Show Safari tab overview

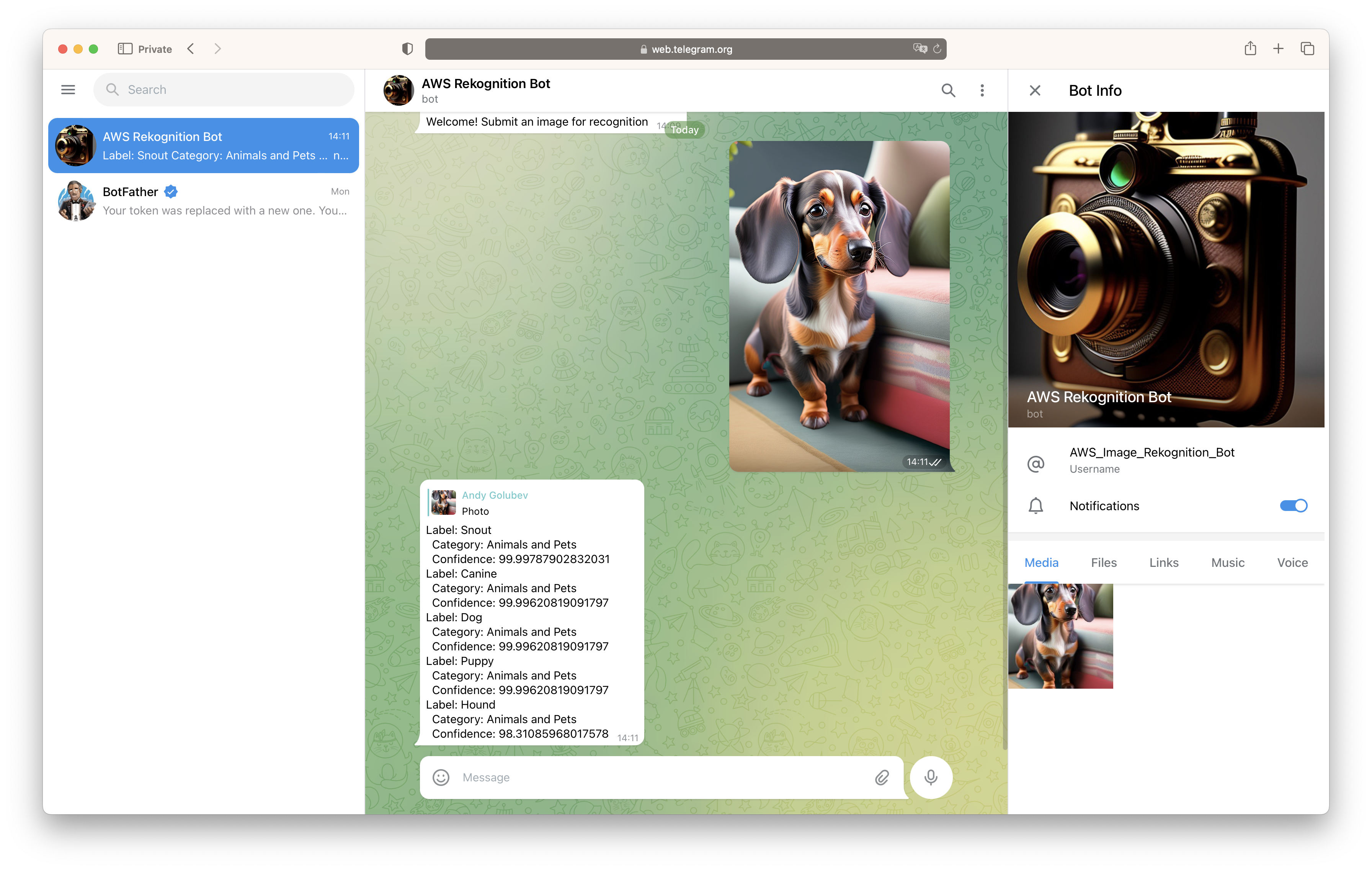1307,48
